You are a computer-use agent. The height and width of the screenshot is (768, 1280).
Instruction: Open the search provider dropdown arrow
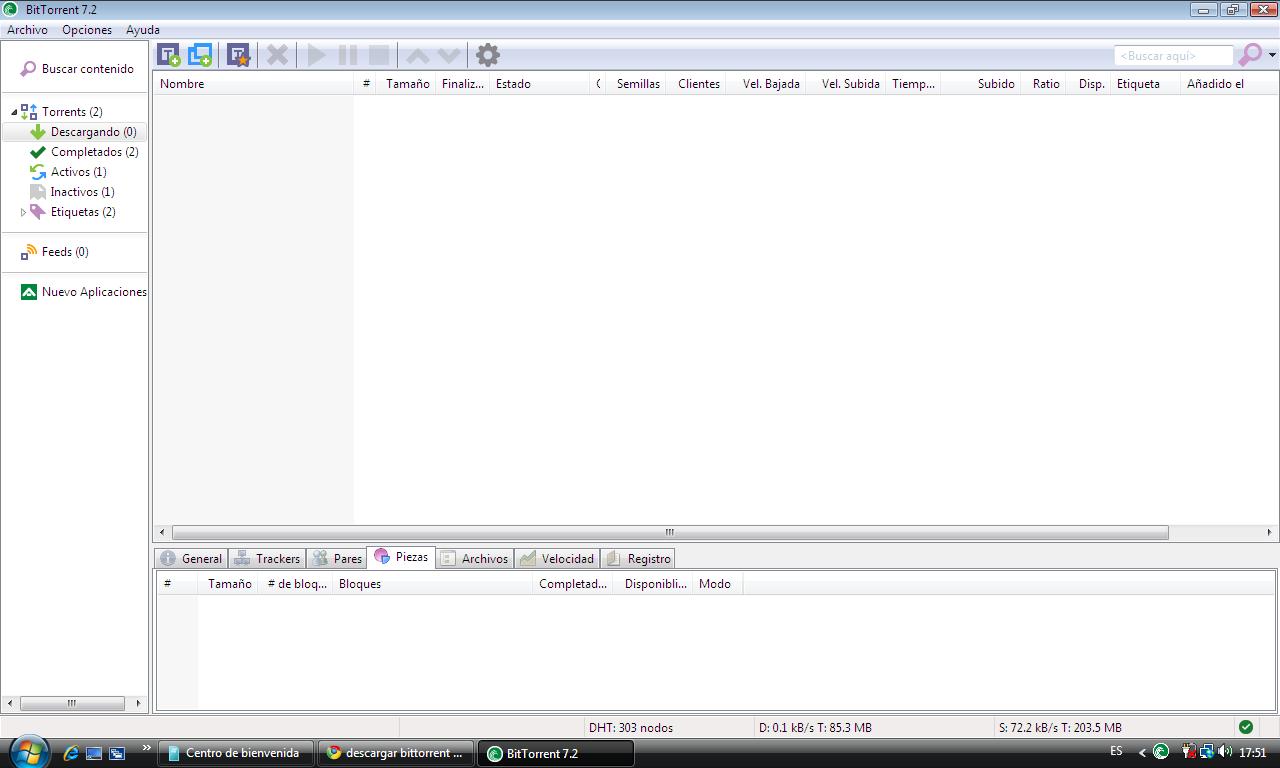[x=1272, y=55]
